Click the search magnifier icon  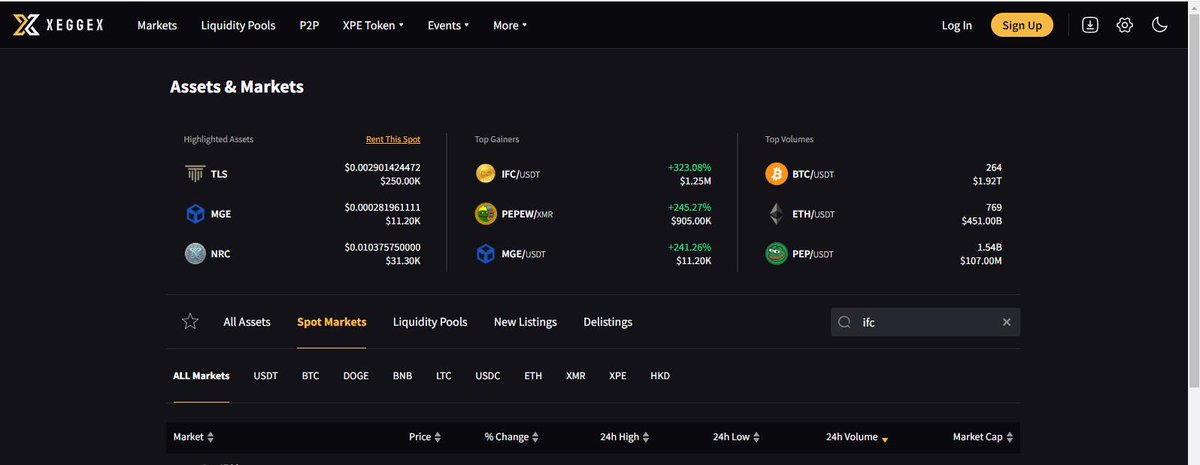(x=845, y=322)
